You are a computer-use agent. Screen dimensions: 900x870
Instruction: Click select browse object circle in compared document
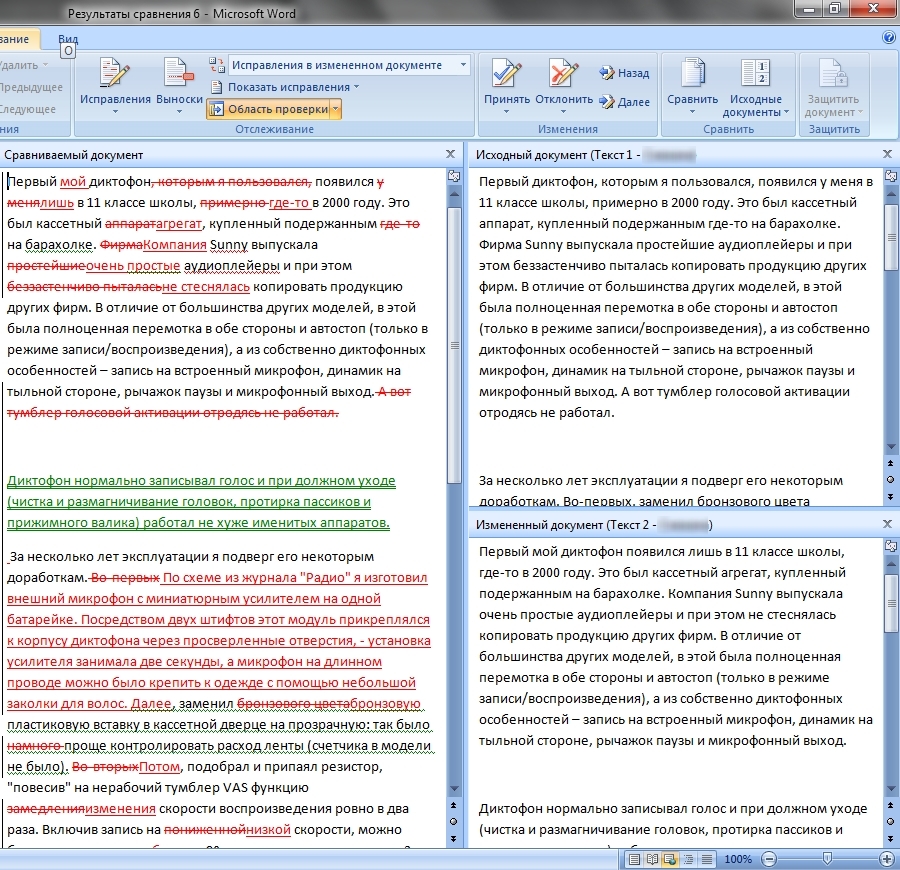453,822
